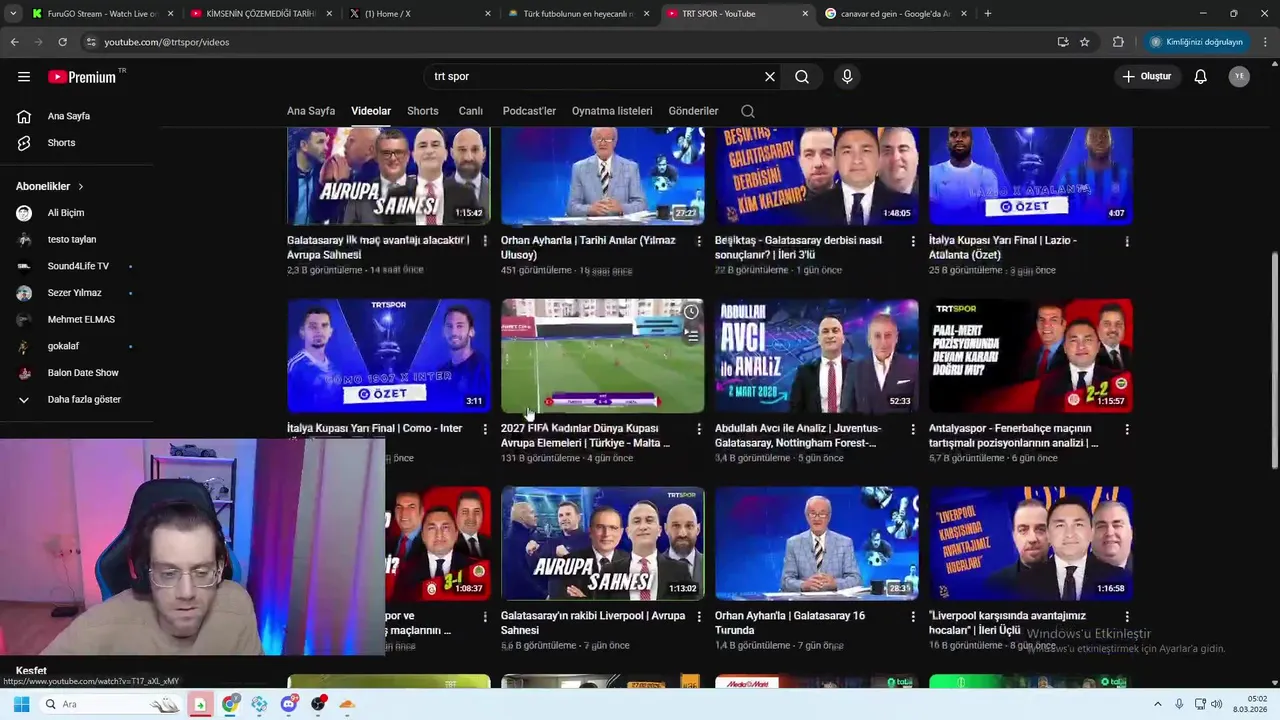The width and height of the screenshot is (1280, 720).
Task: Select the Videolar channel tab
Action: pos(371,111)
